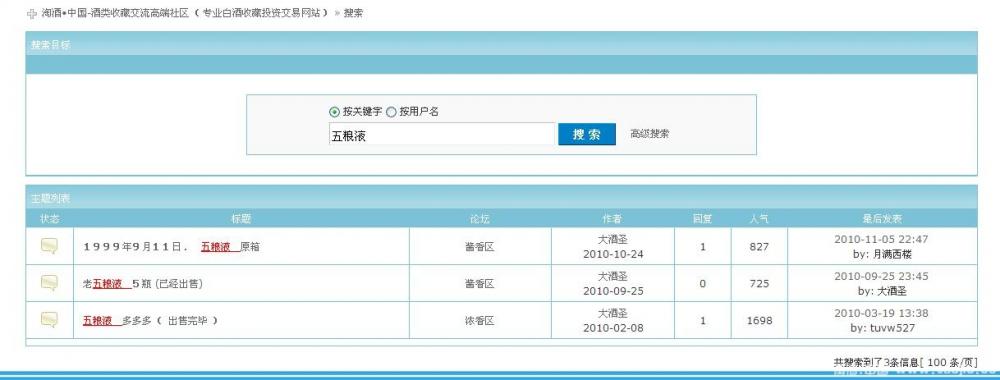Open the forum home breadcrumb link 淘酒•中国
The image size is (1000, 380).
187,13
